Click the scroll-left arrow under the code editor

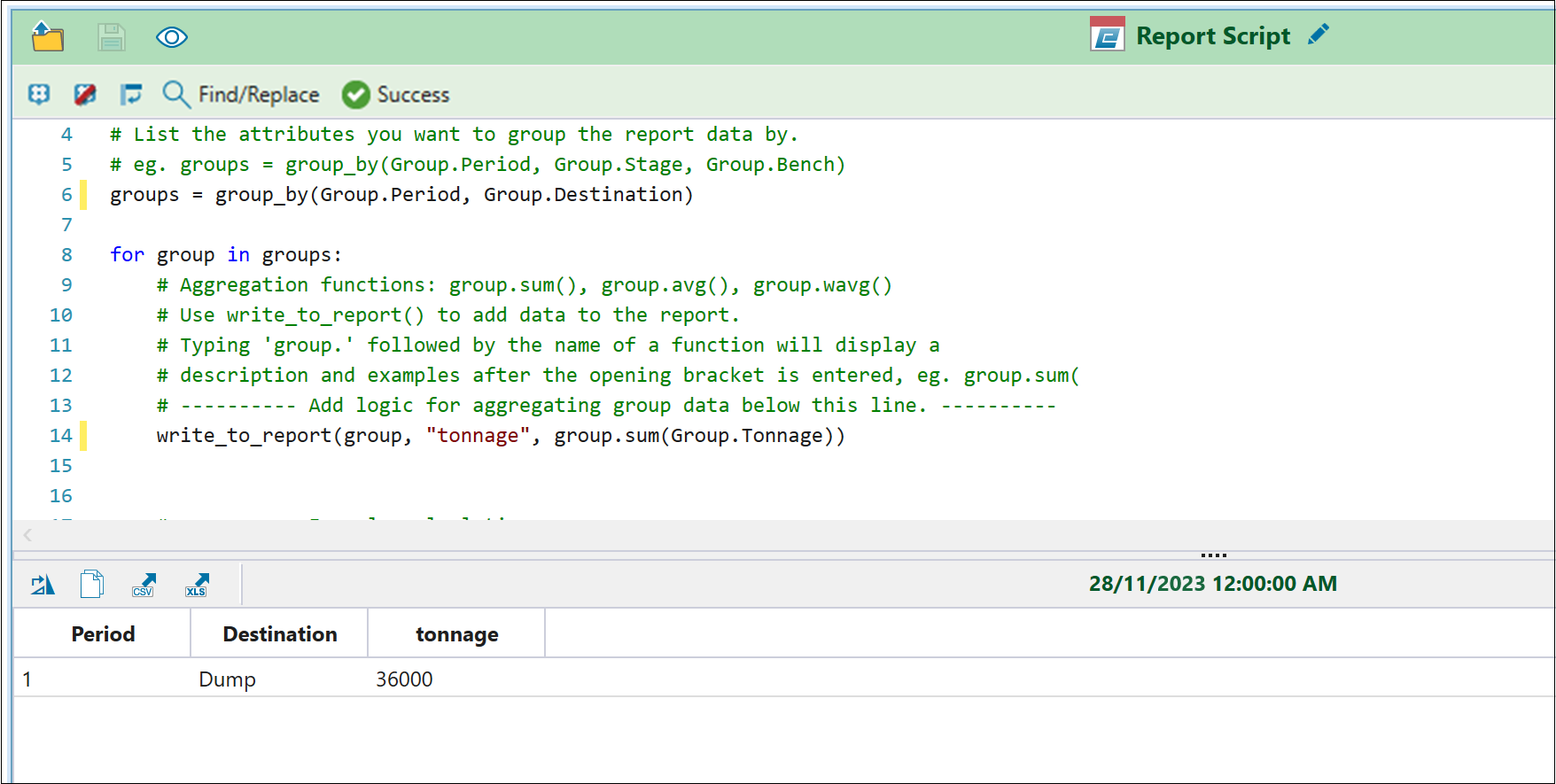click(27, 535)
